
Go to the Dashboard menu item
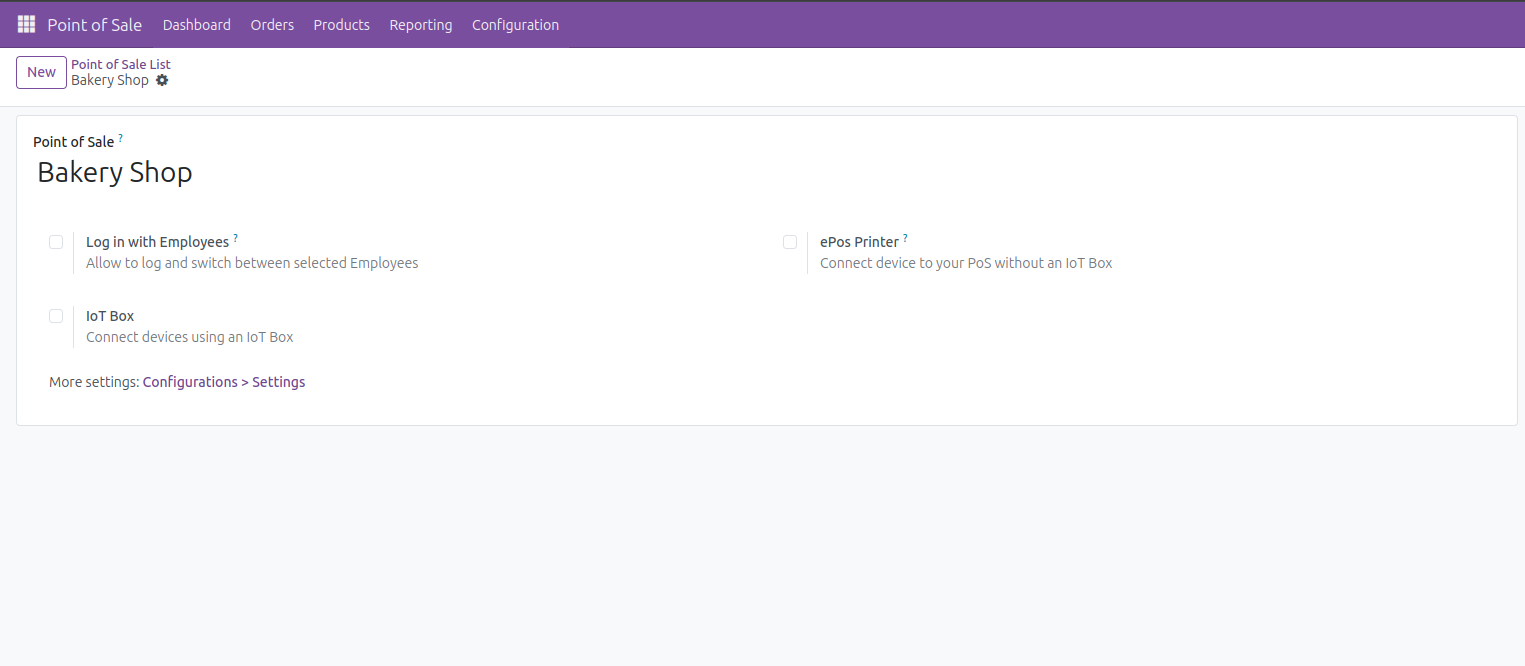196,25
